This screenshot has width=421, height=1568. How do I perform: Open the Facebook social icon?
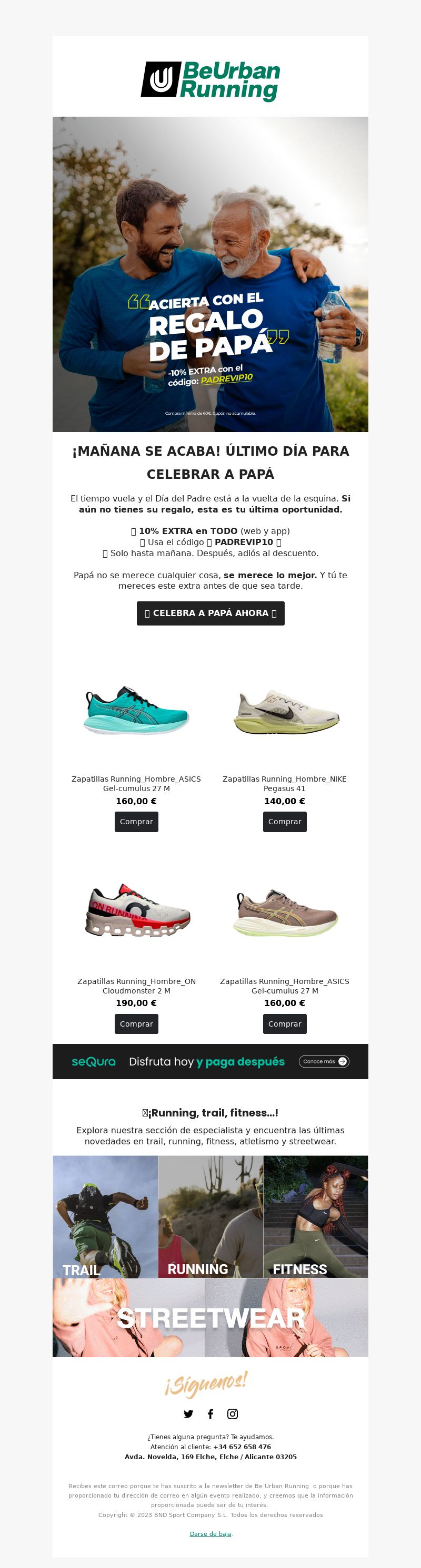tap(210, 1414)
